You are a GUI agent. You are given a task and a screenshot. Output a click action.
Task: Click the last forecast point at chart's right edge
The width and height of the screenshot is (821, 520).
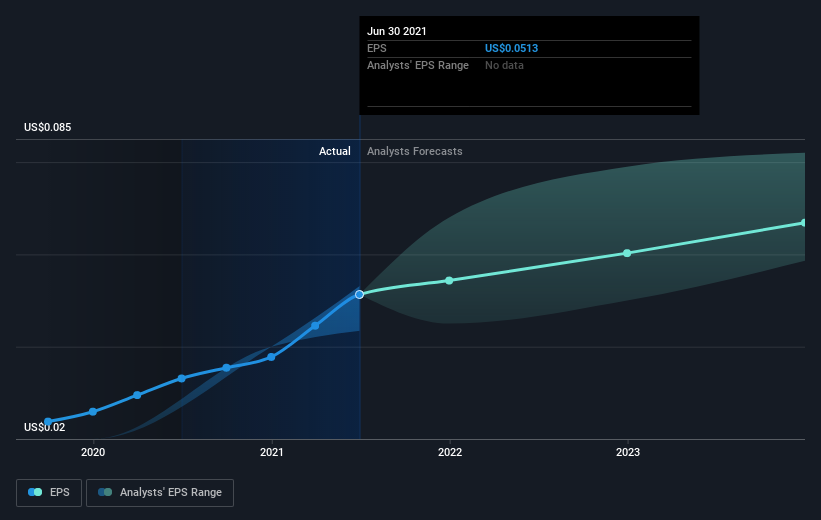click(x=804, y=223)
